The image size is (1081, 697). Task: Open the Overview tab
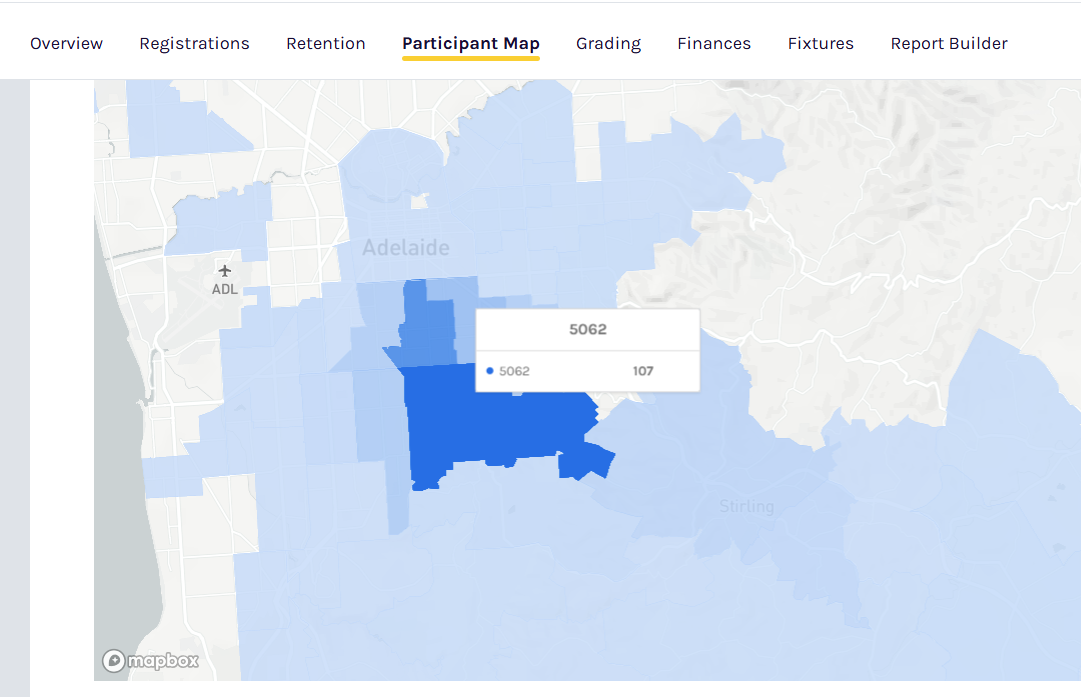coord(66,43)
